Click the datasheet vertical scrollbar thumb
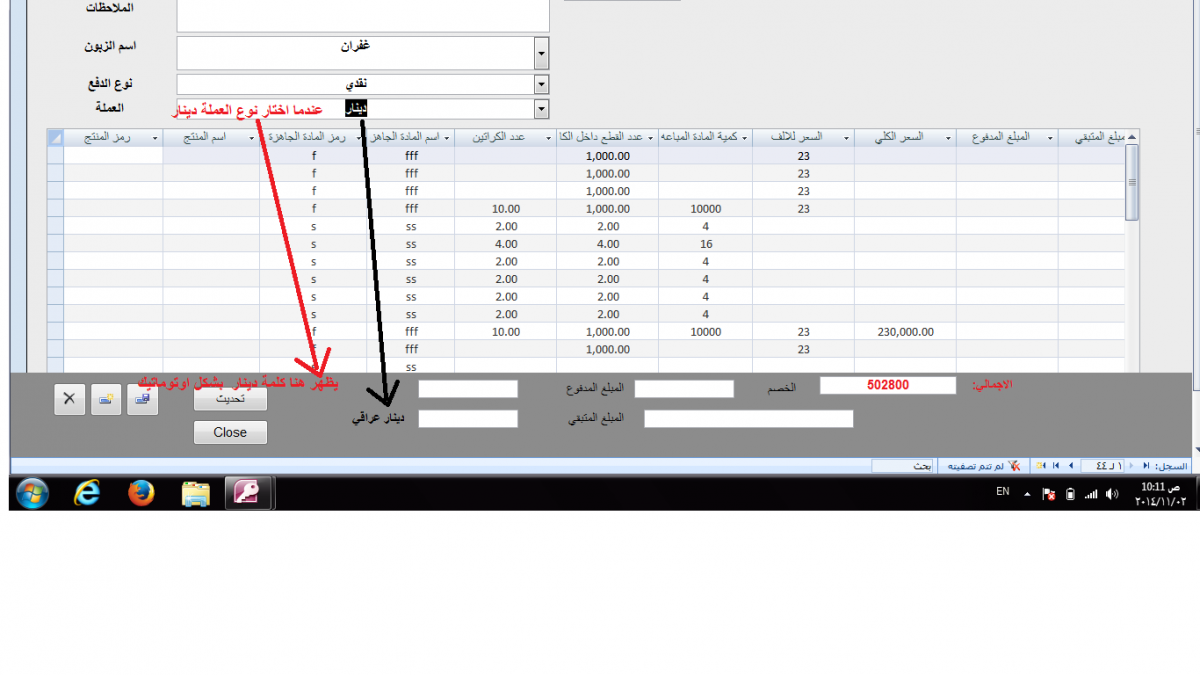The width and height of the screenshot is (1200, 675). (x=1132, y=182)
